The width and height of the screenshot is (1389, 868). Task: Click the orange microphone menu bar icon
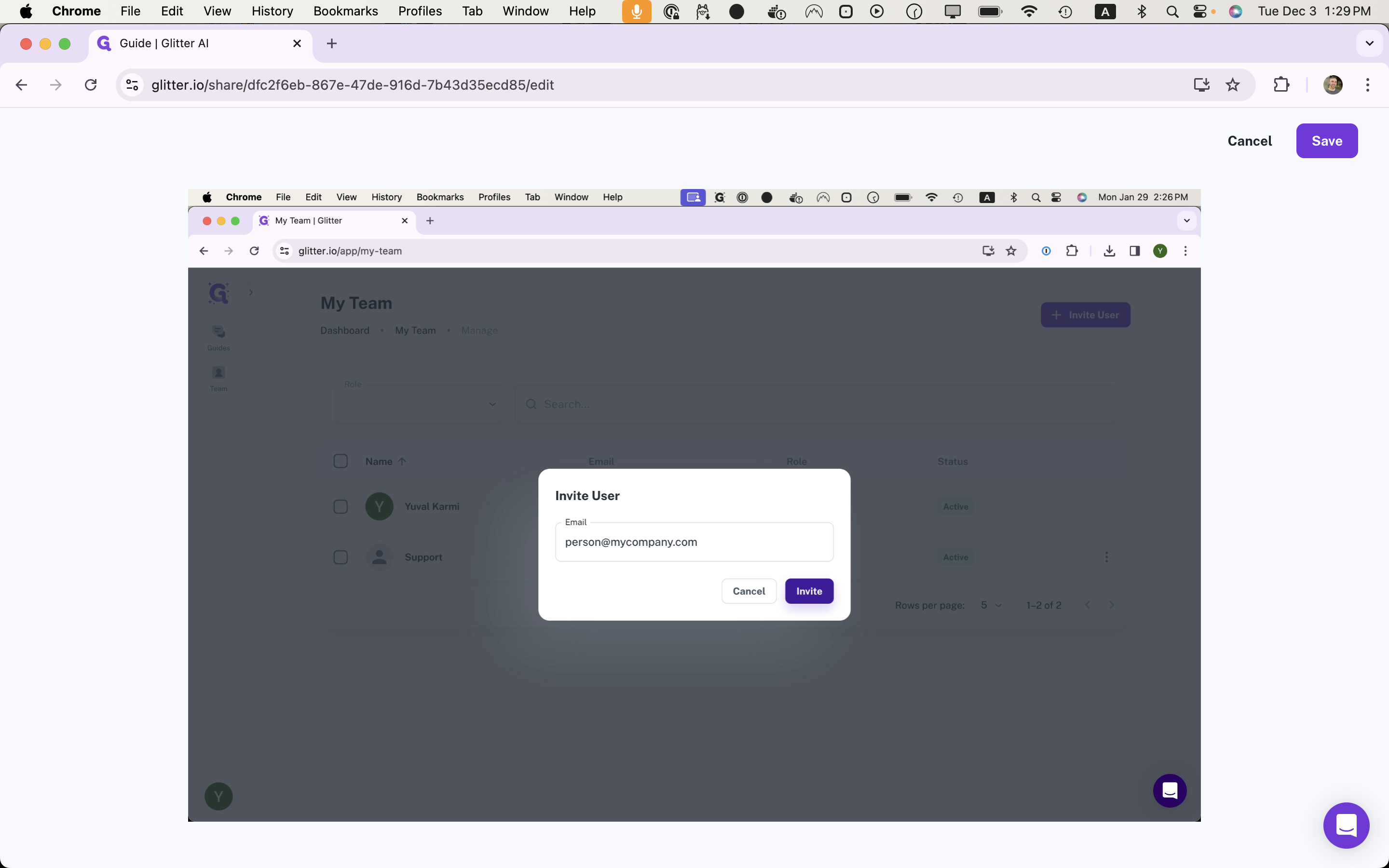637,12
